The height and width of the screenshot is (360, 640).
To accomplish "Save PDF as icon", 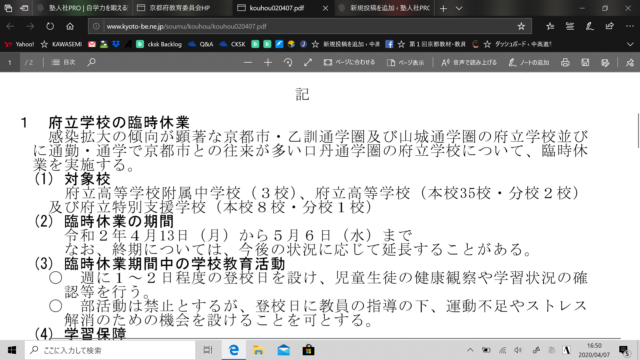I will pyautogui.click(x=605, y=62).
